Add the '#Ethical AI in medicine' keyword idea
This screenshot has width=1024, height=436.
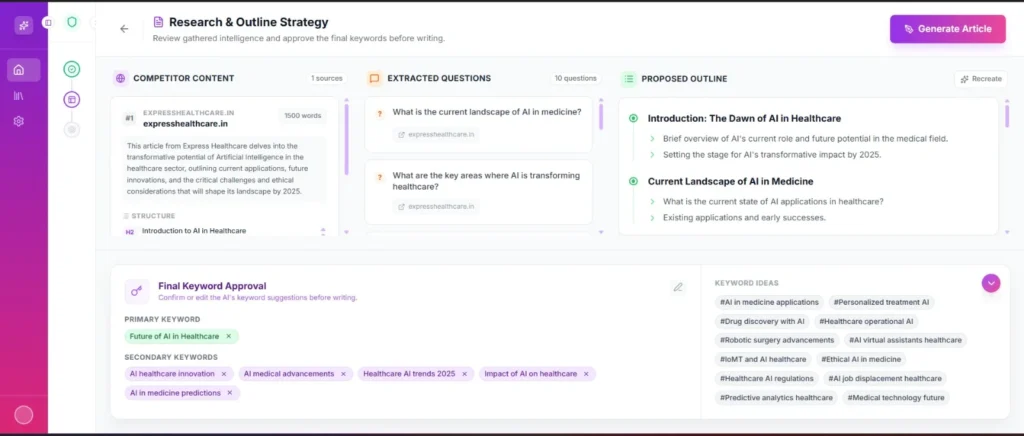point(861,359)
